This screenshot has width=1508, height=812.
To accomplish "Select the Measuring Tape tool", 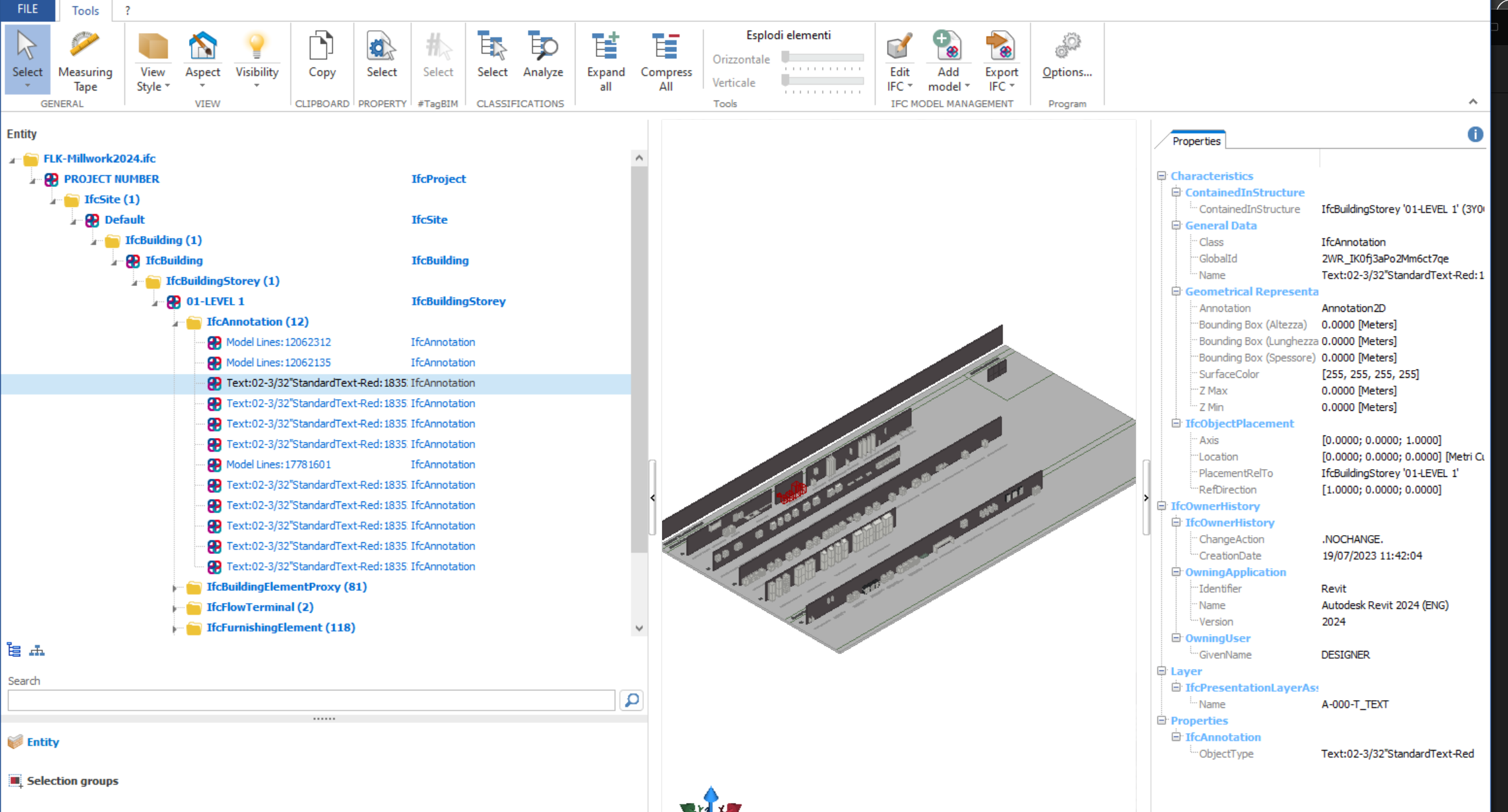I will [x=85, y=61].
